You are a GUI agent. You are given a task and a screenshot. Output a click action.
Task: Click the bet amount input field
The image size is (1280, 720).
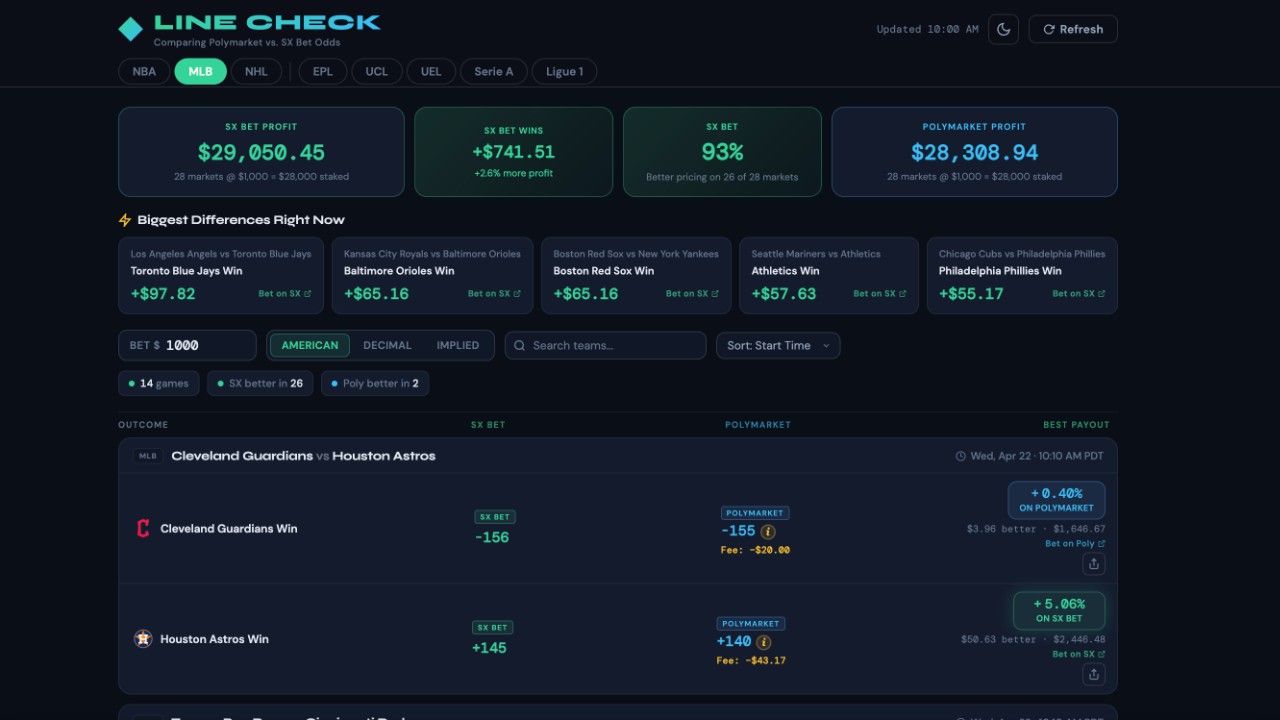coord(187,345)
